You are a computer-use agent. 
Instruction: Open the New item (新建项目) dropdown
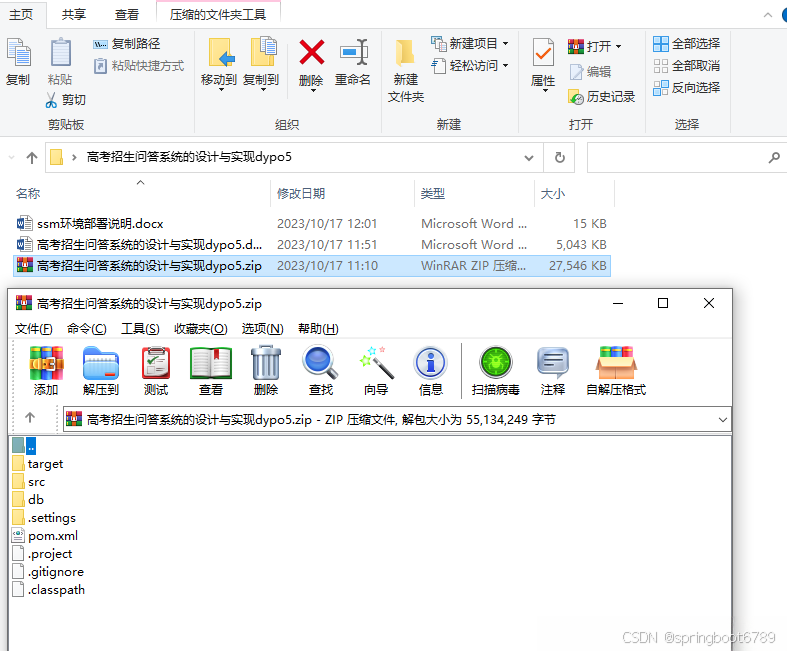[x=505, y=44]
